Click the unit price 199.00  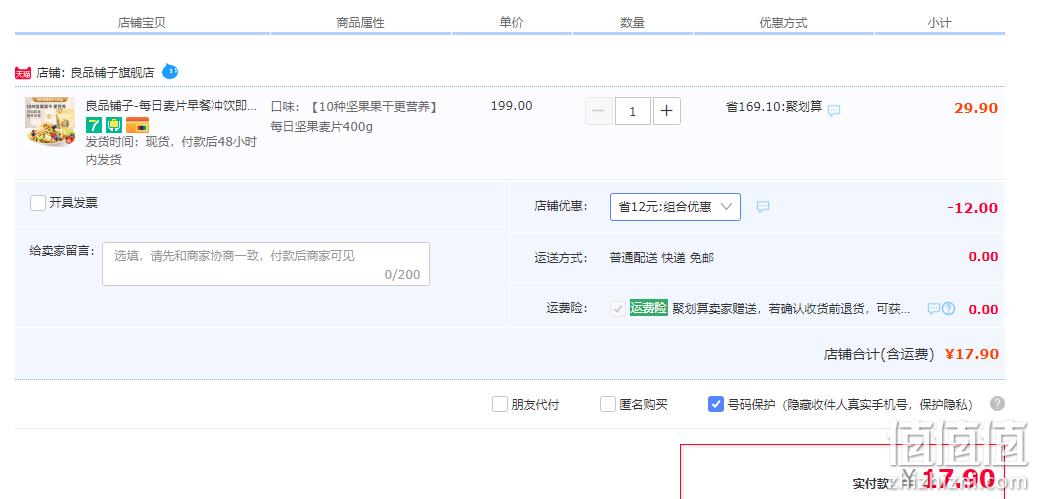[511, 106]
